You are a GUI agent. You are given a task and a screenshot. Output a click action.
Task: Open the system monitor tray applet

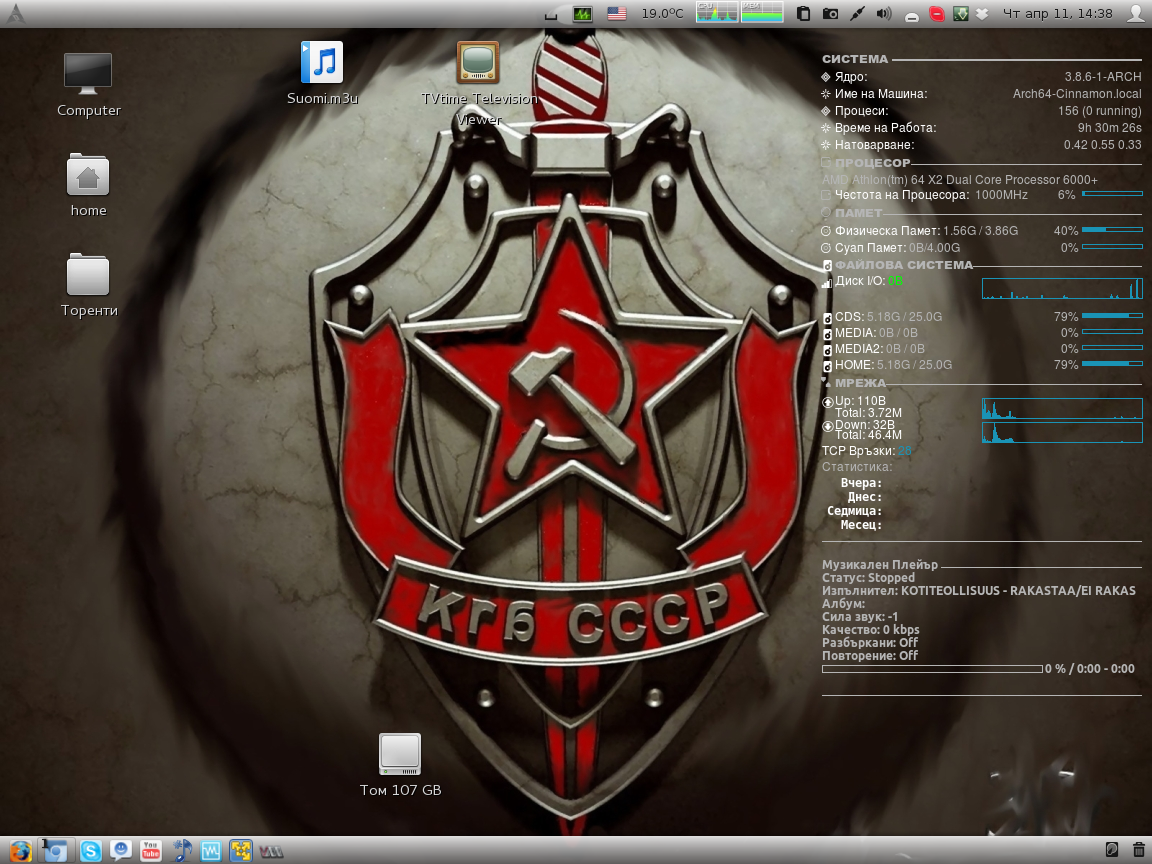point(583,14)
